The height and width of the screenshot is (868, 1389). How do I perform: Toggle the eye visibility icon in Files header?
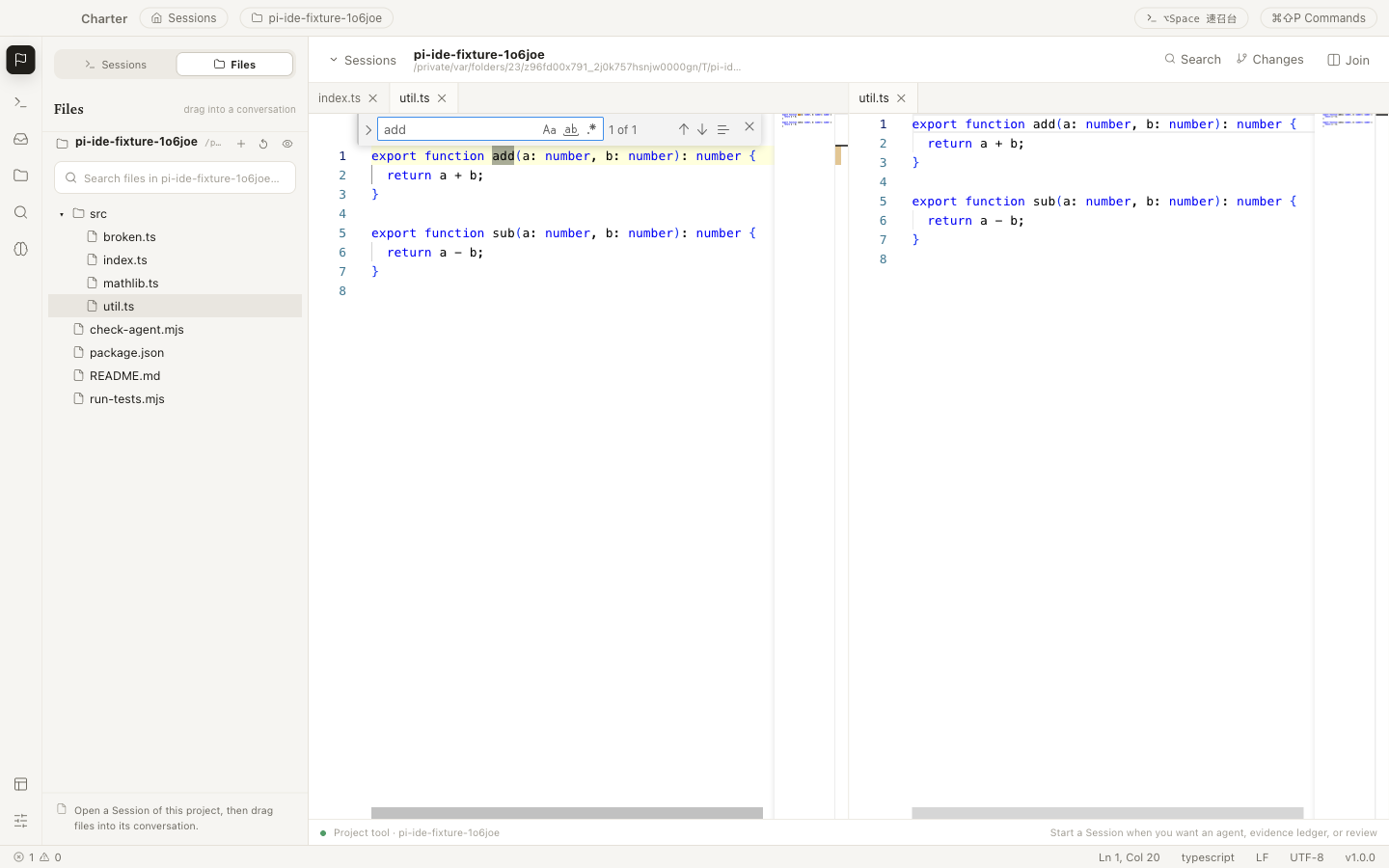287,144
